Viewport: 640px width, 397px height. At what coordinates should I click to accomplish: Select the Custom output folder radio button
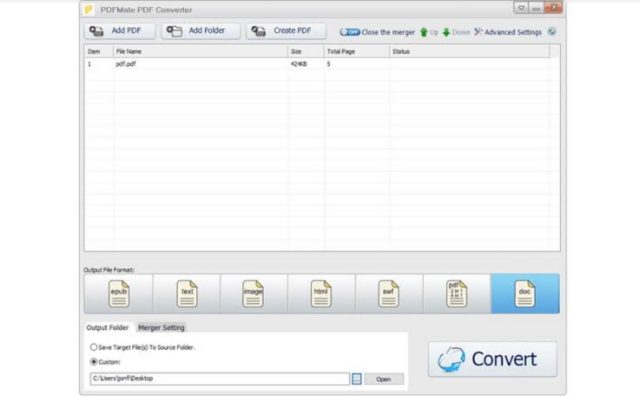93,362
